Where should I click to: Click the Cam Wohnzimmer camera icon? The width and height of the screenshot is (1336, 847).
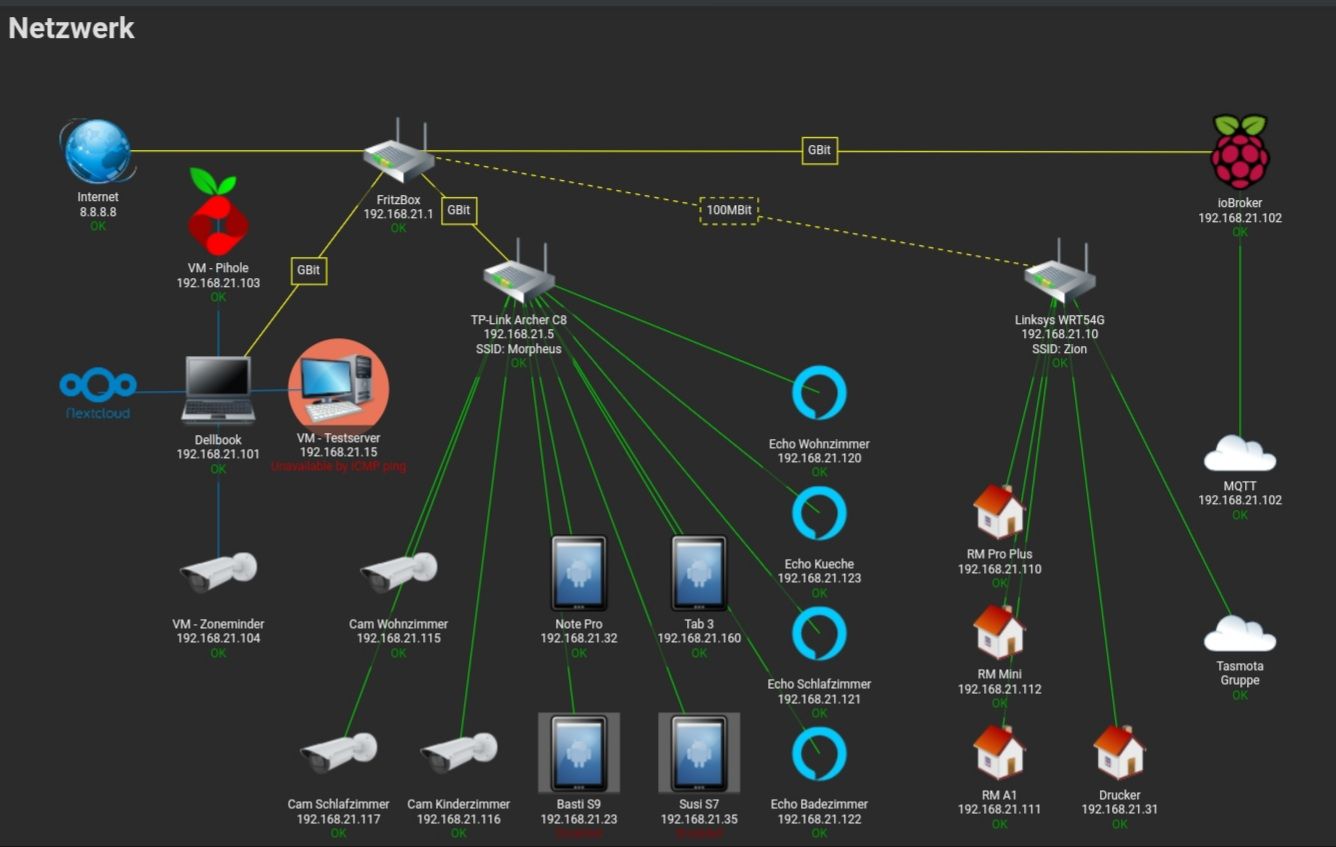coord(398,574)
